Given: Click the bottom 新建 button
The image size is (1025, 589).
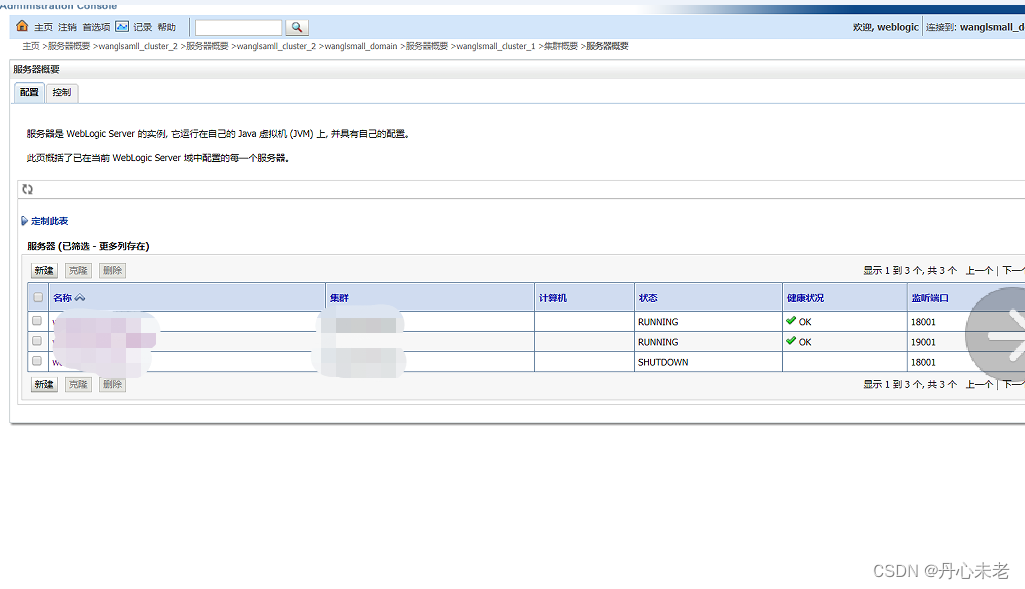Looking at the screenshot, I should click(x=44, y=384).
